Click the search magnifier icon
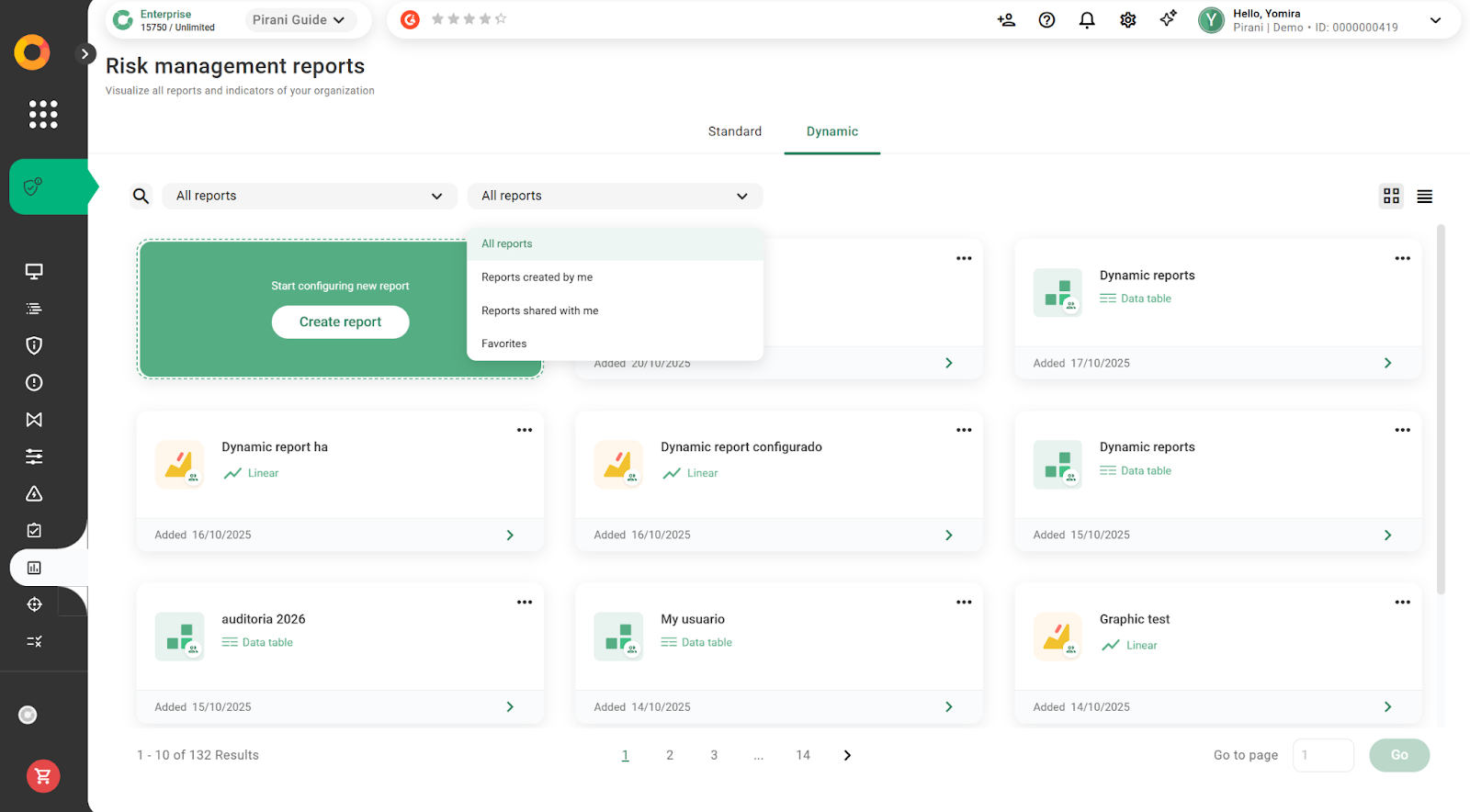1470x812 pixels. pos(141,196)
